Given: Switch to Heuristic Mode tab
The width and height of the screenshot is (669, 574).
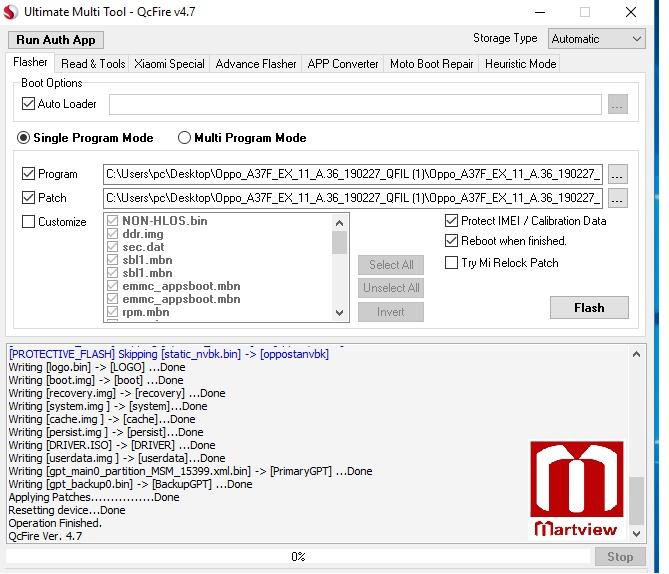Looking at the screenshot, I should (521, 64).
